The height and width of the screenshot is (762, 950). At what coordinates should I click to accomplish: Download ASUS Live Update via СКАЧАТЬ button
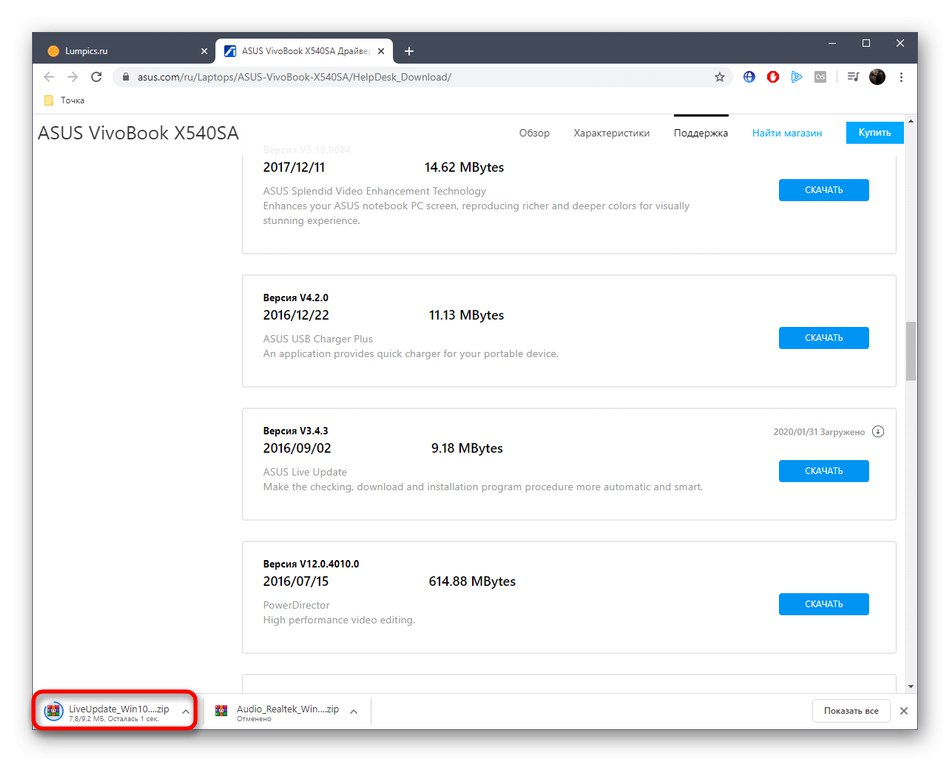(x=823, y=470)
